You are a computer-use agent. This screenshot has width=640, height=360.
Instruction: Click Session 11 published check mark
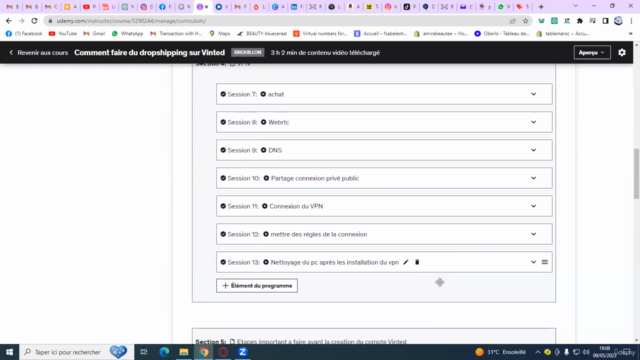pyautogui.click(x=223, y=206)
